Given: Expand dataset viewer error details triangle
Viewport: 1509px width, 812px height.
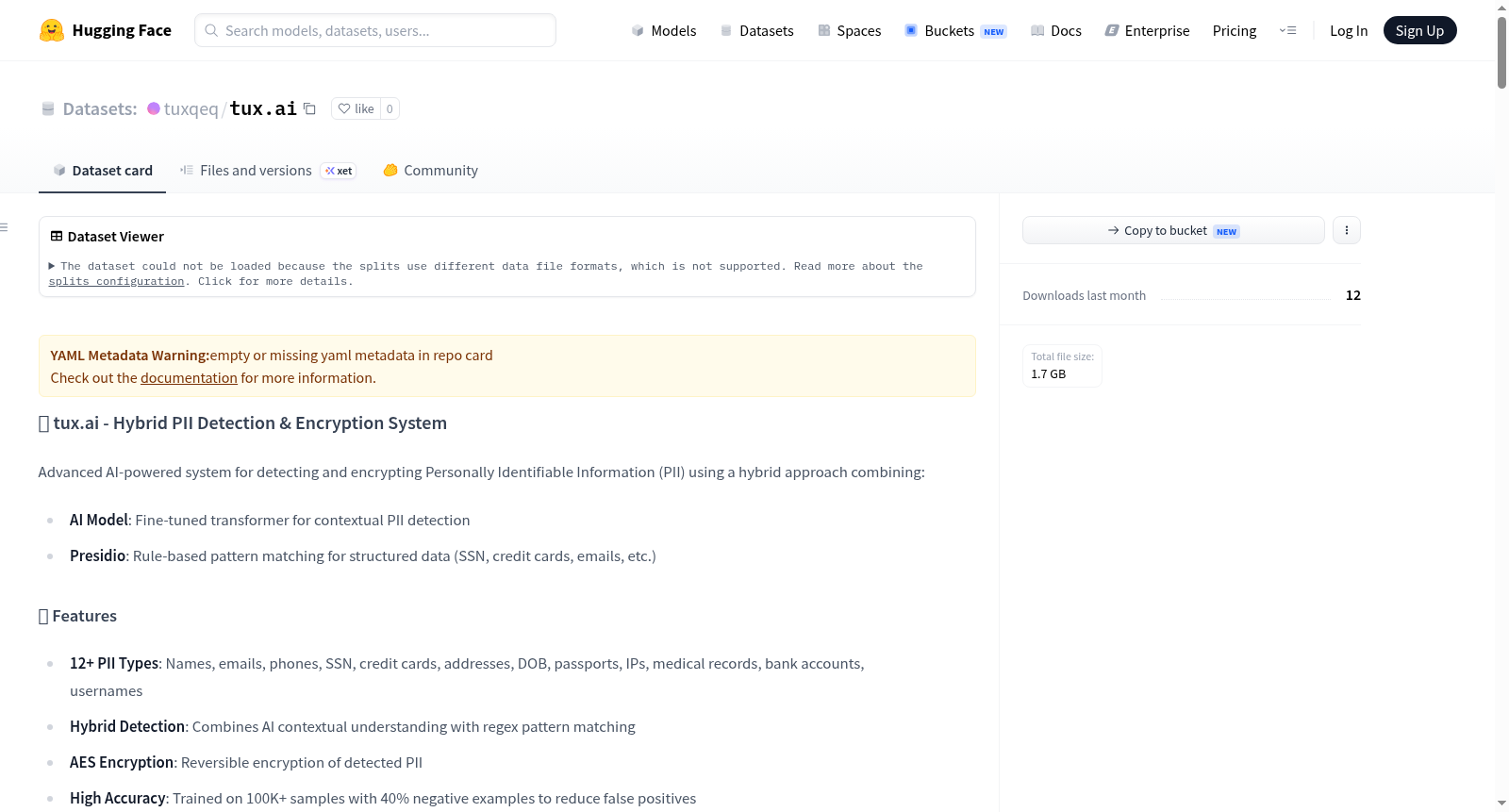Looking at the screenshot, I should pyautogui.click(x=52, y=266).
